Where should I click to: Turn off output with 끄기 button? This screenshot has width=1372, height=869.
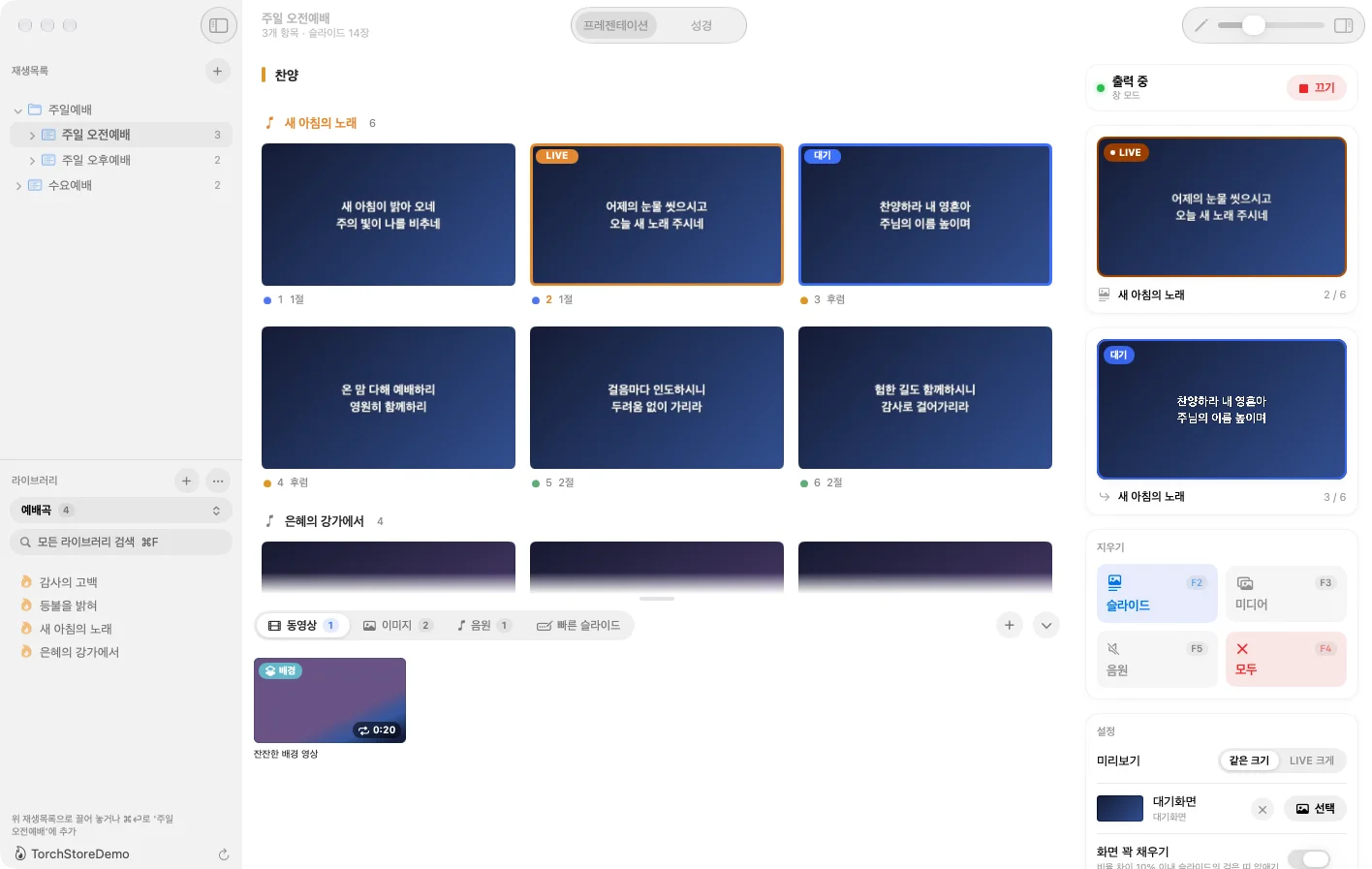1317,88
